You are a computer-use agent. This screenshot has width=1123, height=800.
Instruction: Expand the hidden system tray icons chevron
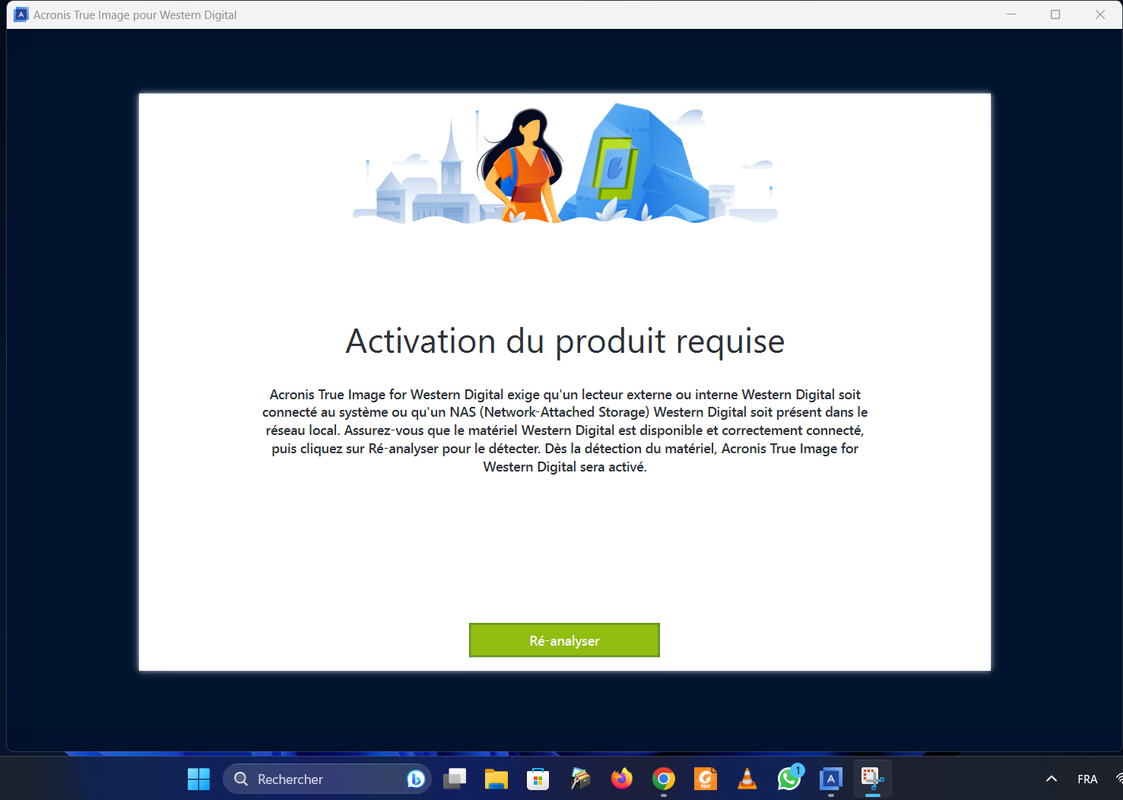coord(1051,779)
